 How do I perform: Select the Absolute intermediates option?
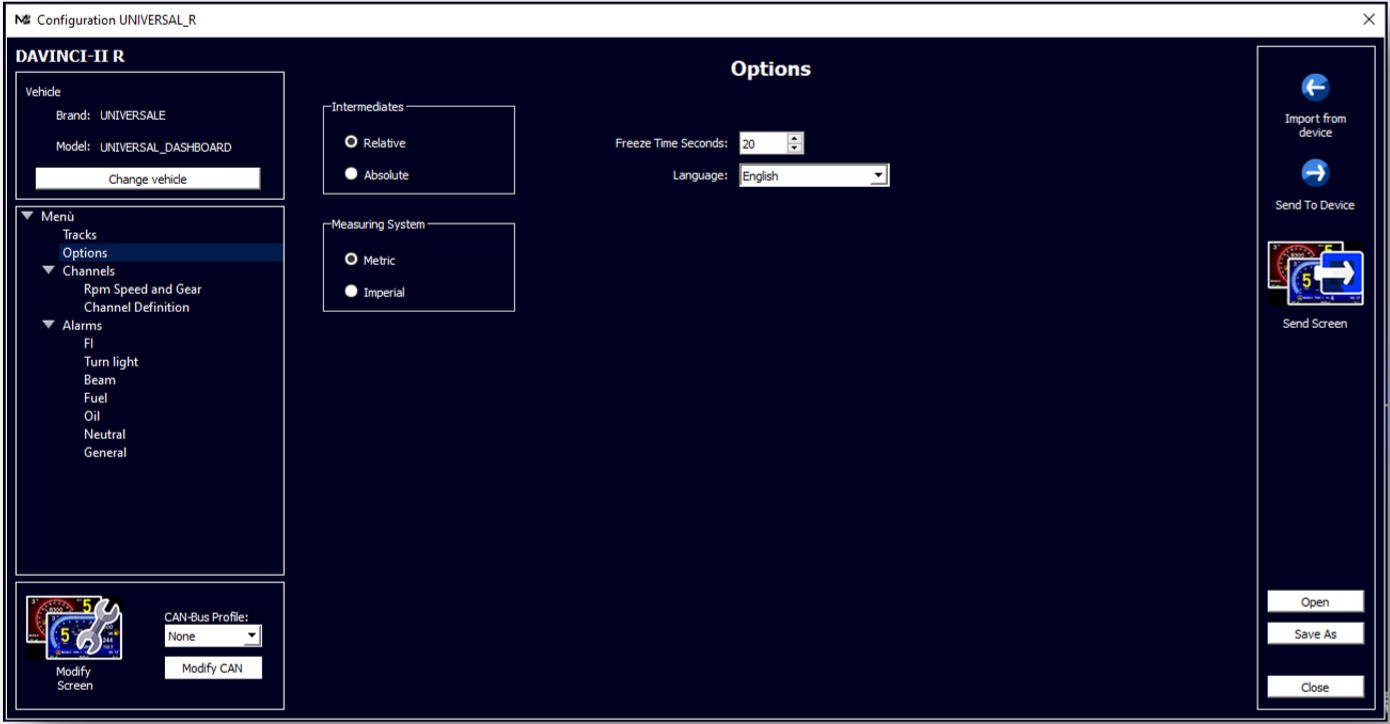pos(351,174)
